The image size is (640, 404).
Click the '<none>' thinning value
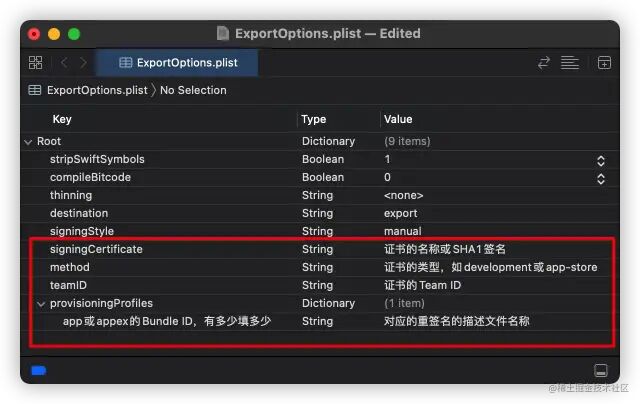[x=403, y=195]
